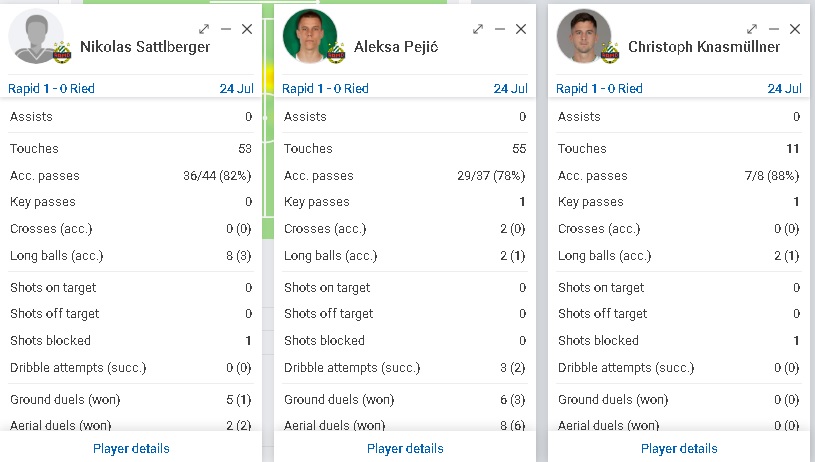
Task: Close the Aleksa Pejić player card
Action: click(x=521, y=30)
